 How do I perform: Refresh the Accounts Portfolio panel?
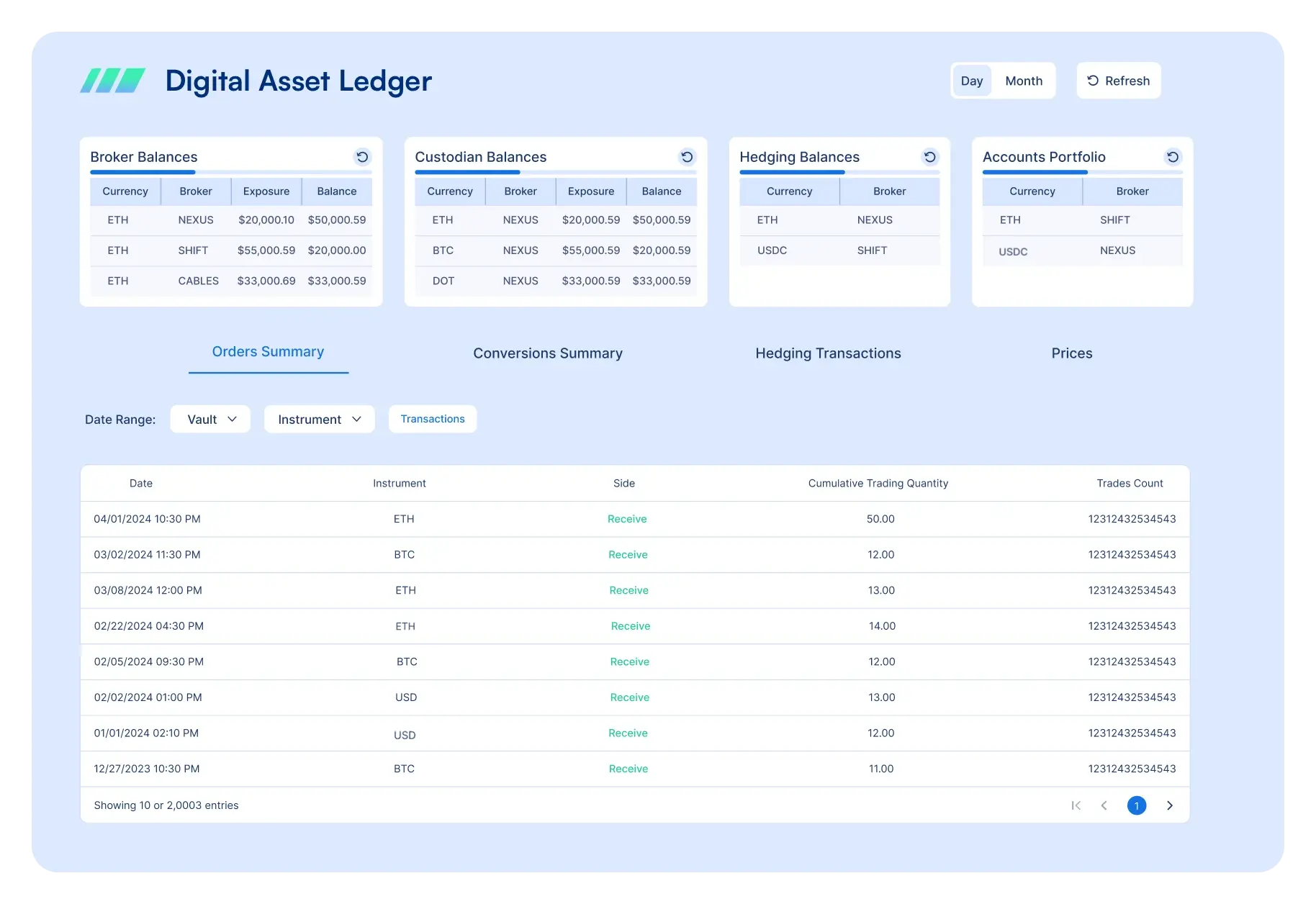pyautogui.click(x=1173, y=157)
